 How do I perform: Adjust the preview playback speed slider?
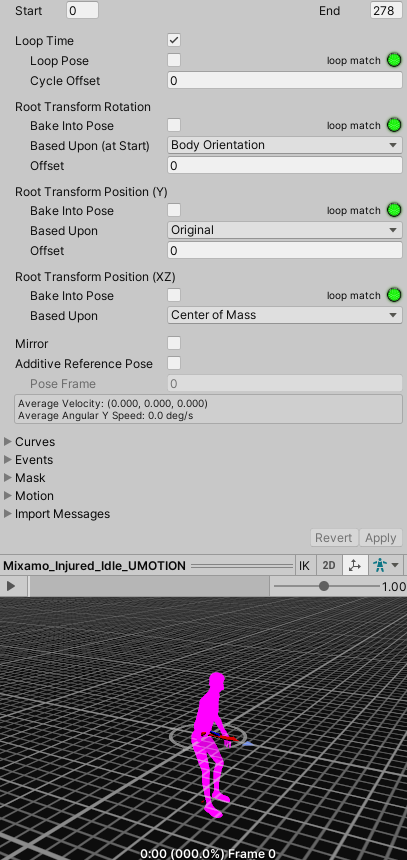[326, 586]
